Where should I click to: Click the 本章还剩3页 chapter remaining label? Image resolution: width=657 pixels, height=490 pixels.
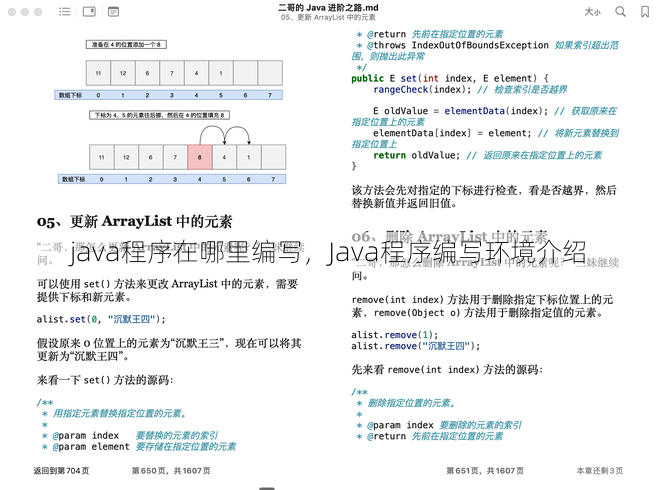click(600, 471)
